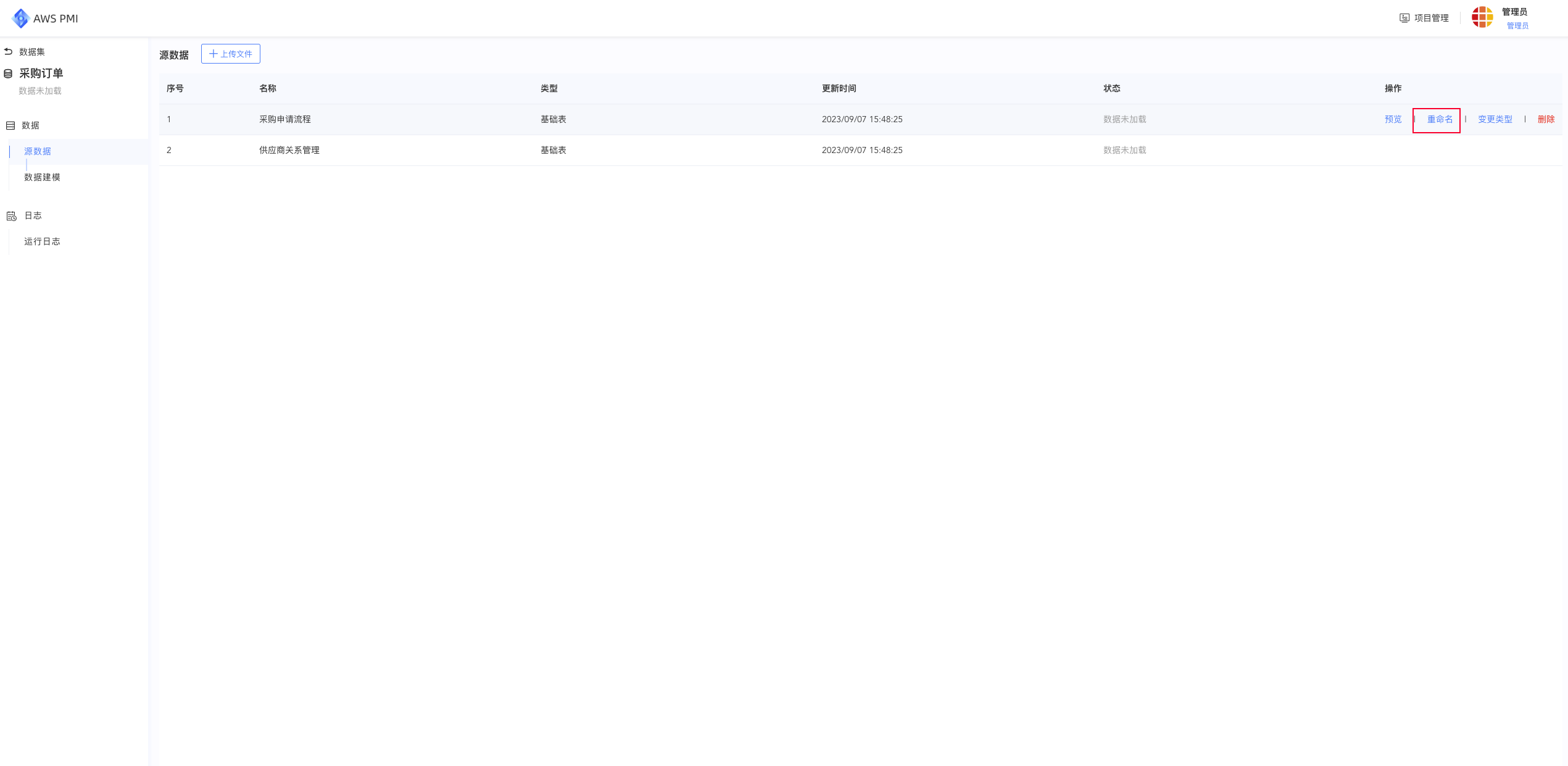Click sequence number 2 in the table
The height and width of the screenshot is (766, 1568).
(x=169, y=150)
